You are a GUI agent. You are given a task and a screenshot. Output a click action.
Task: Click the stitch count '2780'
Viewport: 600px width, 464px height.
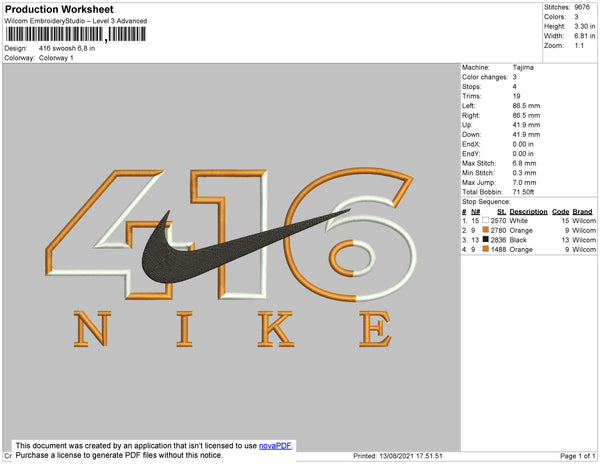click(x=498, y=230)
